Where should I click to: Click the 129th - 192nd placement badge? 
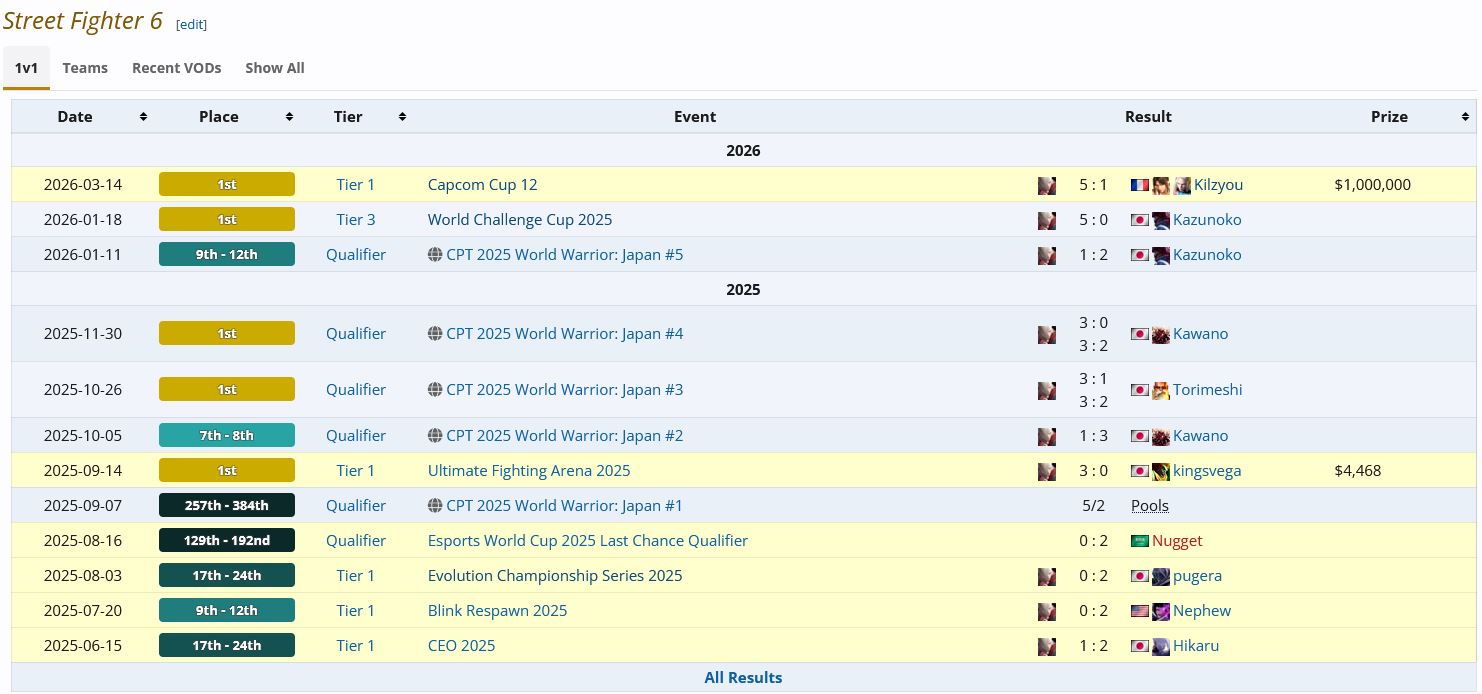[x=227, y=541]
